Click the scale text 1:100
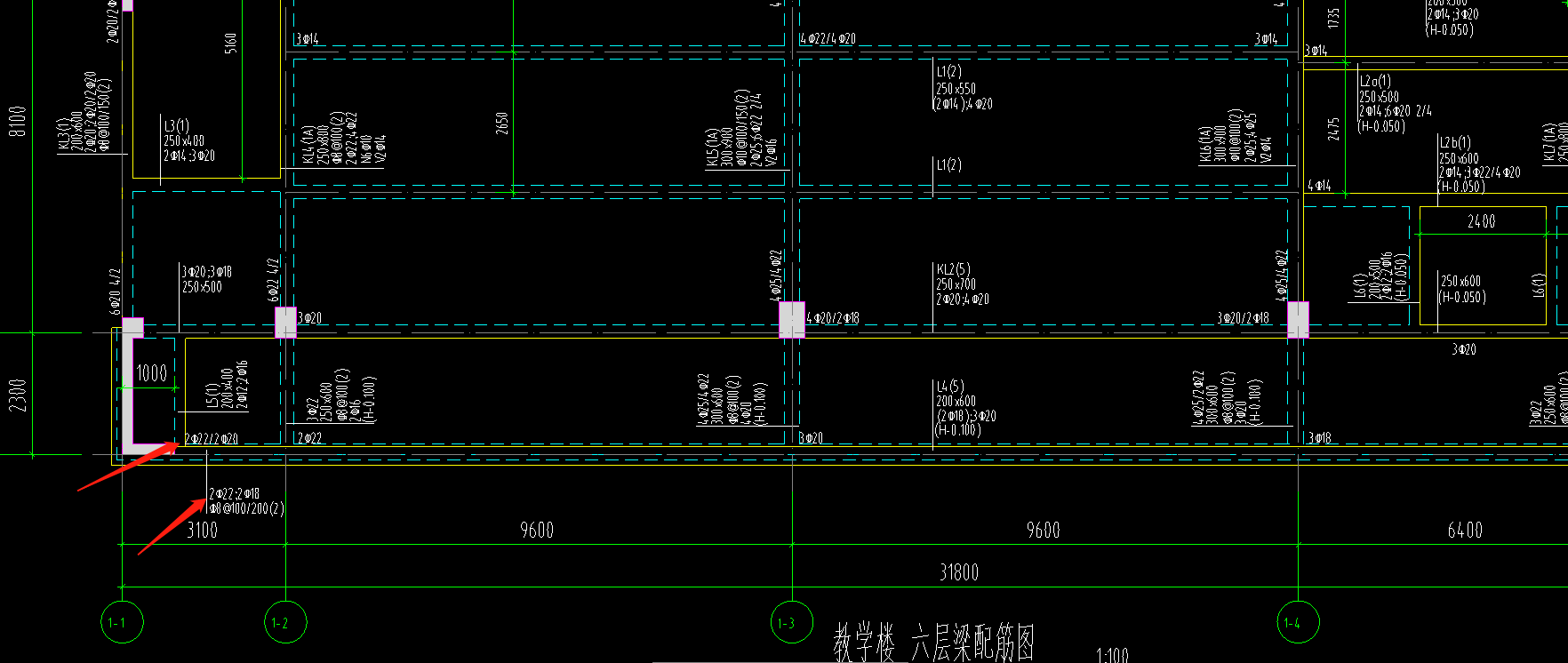The image size is (1568, 663). point(1112,656)
